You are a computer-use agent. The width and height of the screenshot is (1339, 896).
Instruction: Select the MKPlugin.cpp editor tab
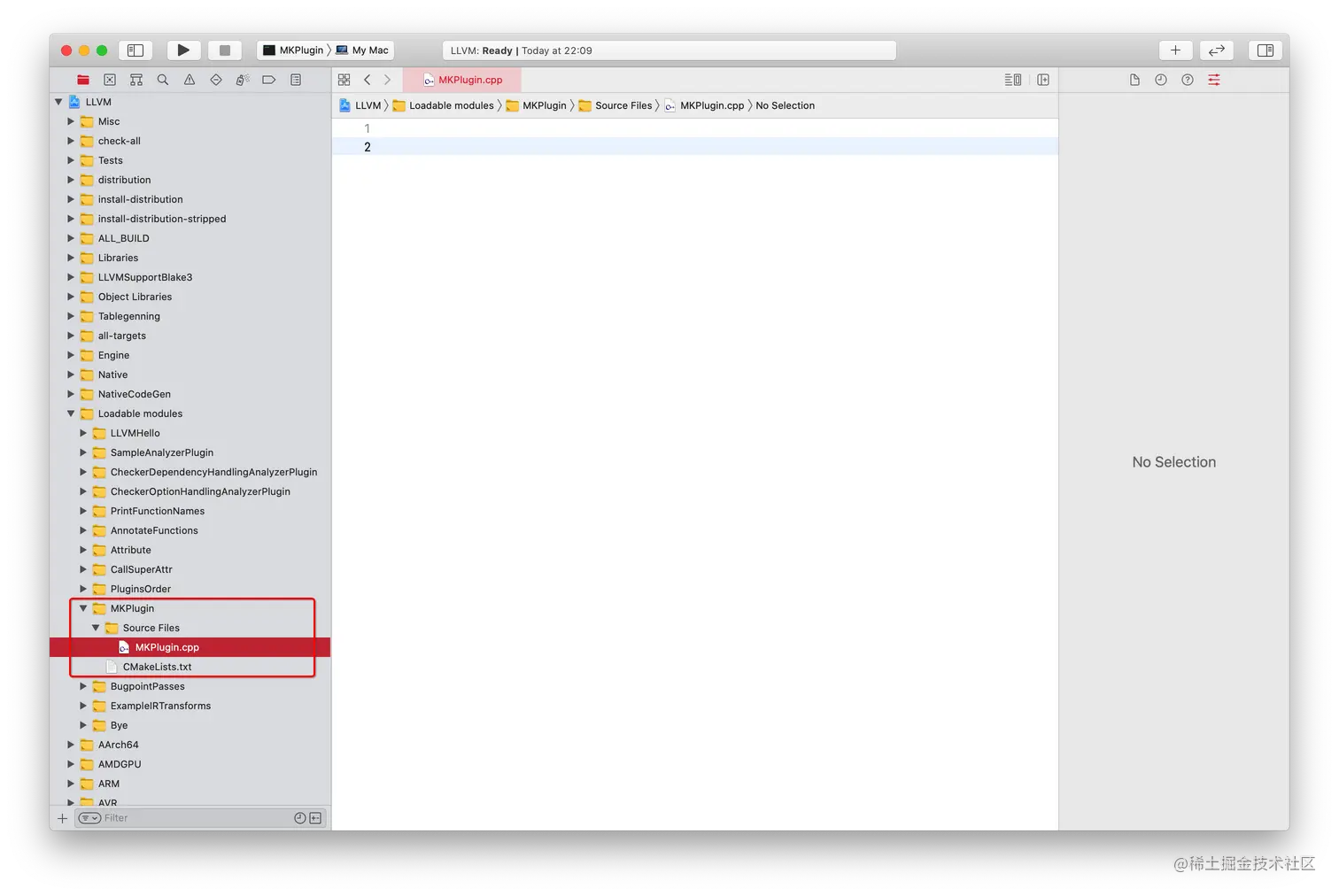click(462, 80)
